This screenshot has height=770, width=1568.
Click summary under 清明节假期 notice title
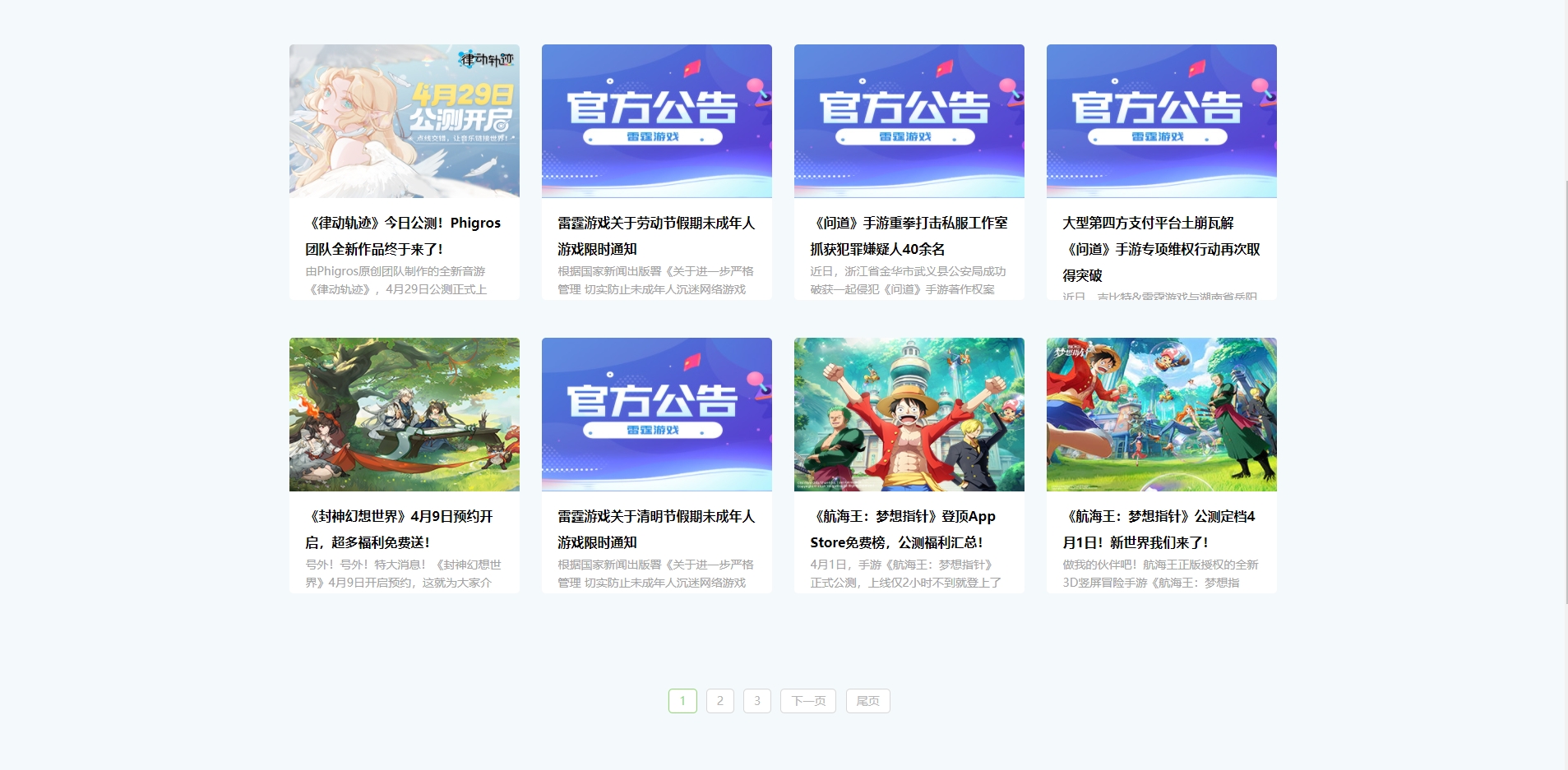(655, 574)
